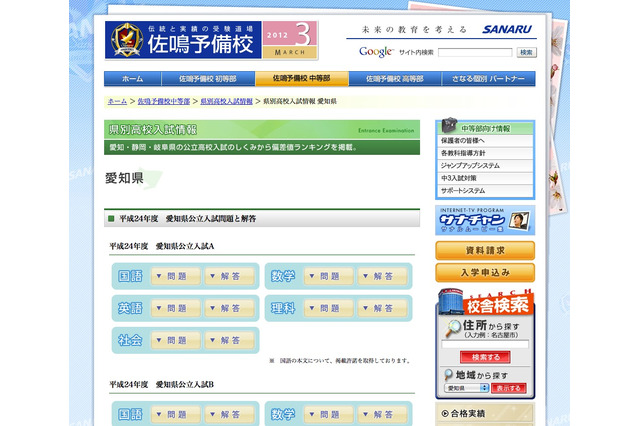
Task: Click the 検索 button next to Google search
Action: coord(527,52)
